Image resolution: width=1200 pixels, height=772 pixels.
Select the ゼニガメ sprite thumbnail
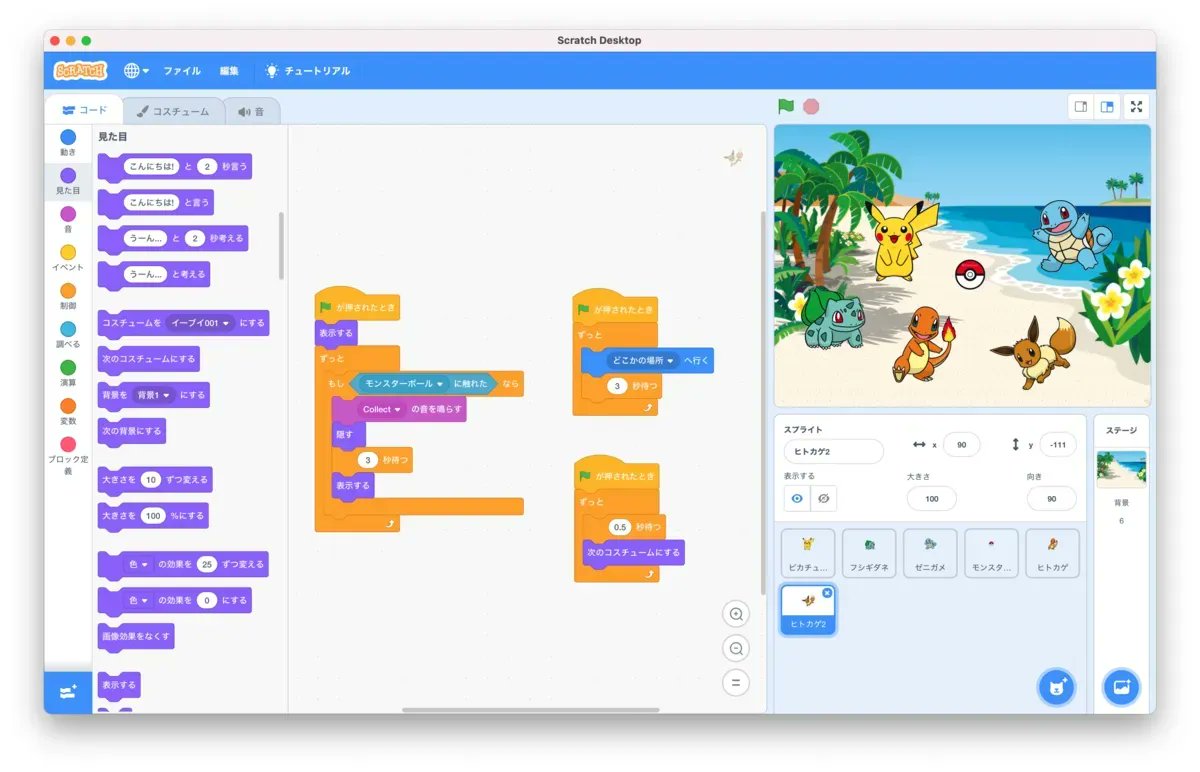point(930,553)
